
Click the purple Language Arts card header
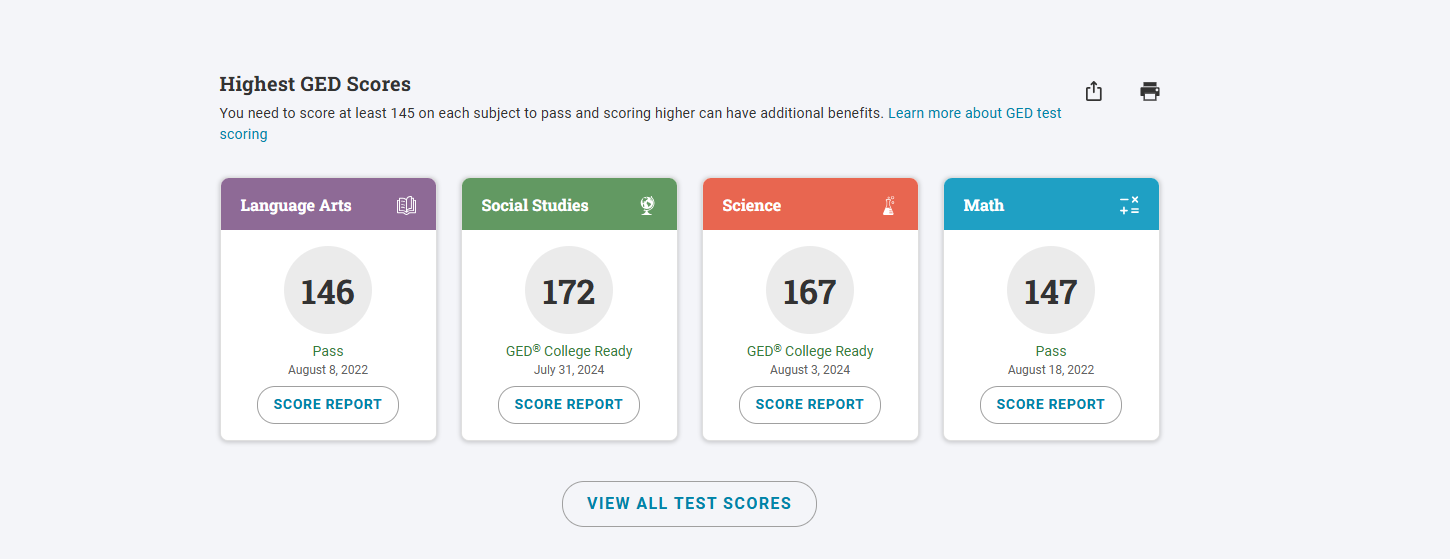pyautogui.click(x=300, y=205)
